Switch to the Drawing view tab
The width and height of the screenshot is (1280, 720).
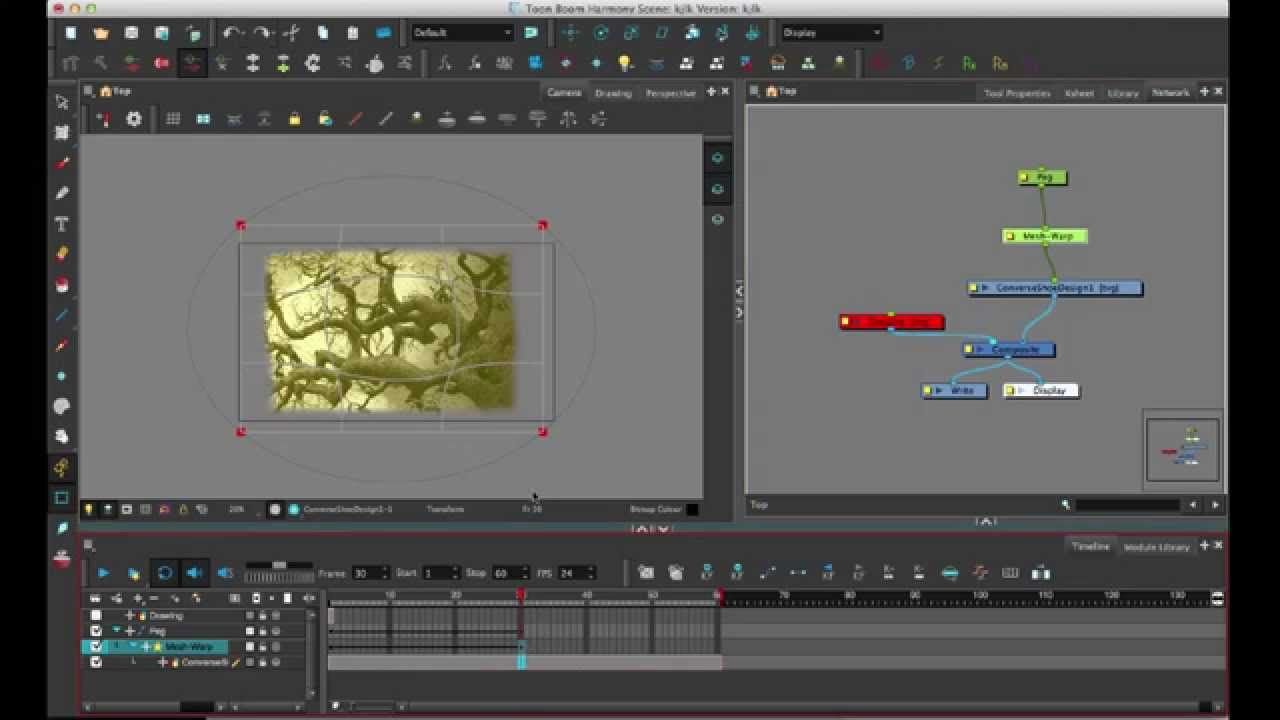613,93
